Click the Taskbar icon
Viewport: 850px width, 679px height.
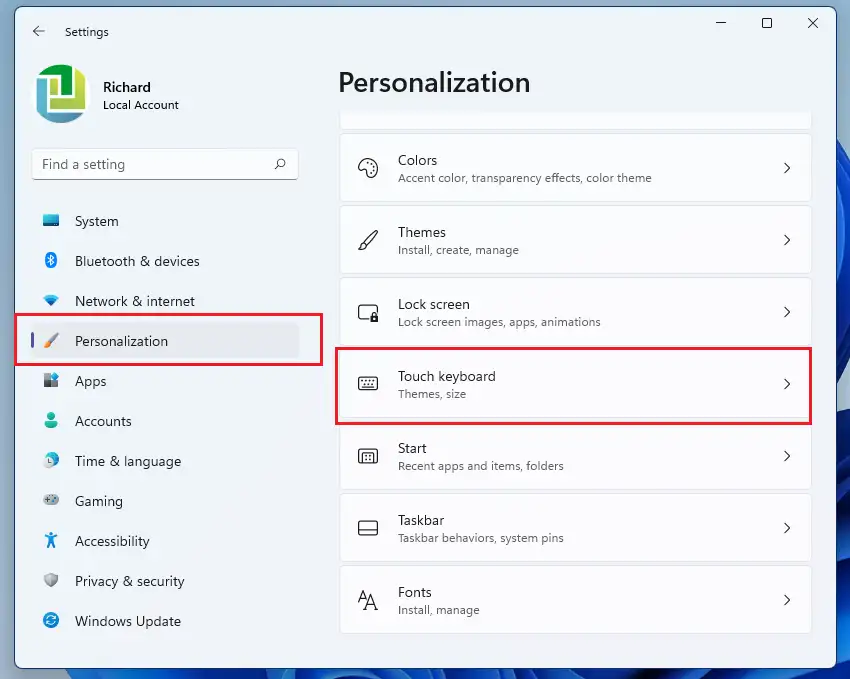(368, 528)
